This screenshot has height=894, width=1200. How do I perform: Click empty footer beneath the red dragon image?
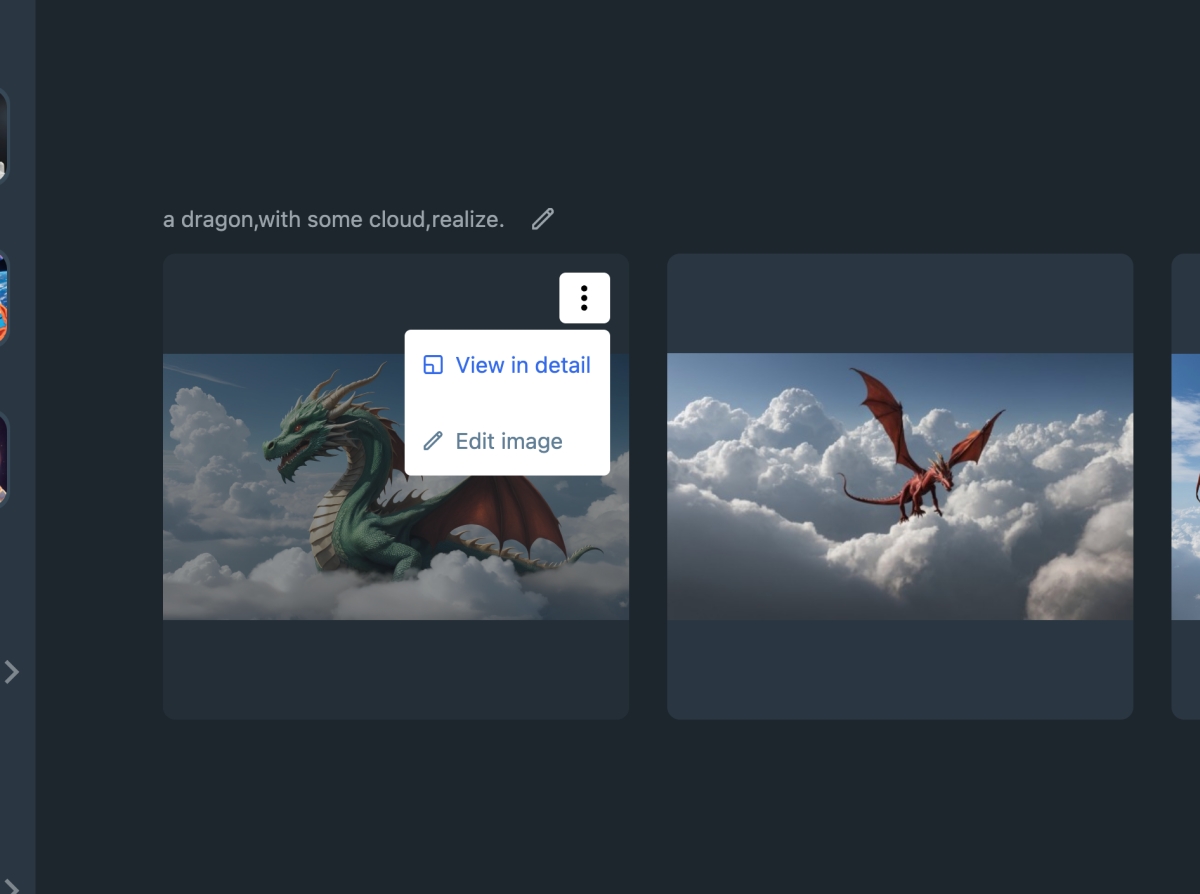click(x=899, y=668)
